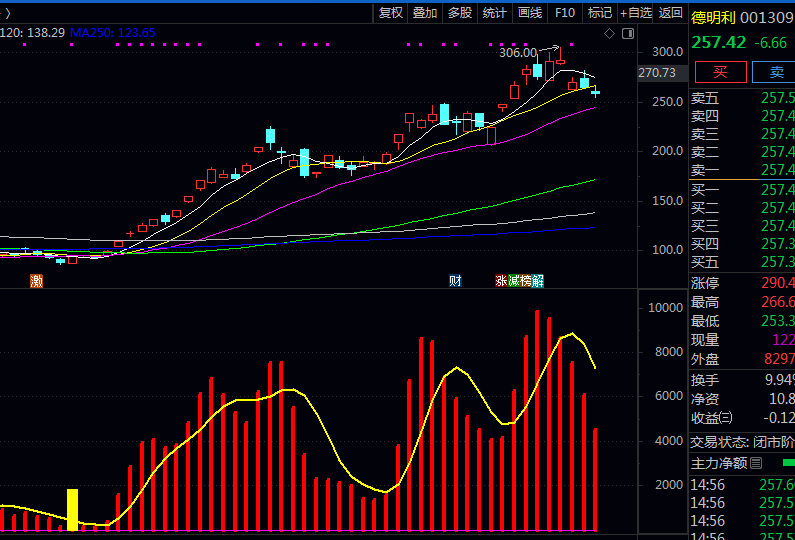
Task: Open the 多股 multi-stock view
Action: (460, 13)
